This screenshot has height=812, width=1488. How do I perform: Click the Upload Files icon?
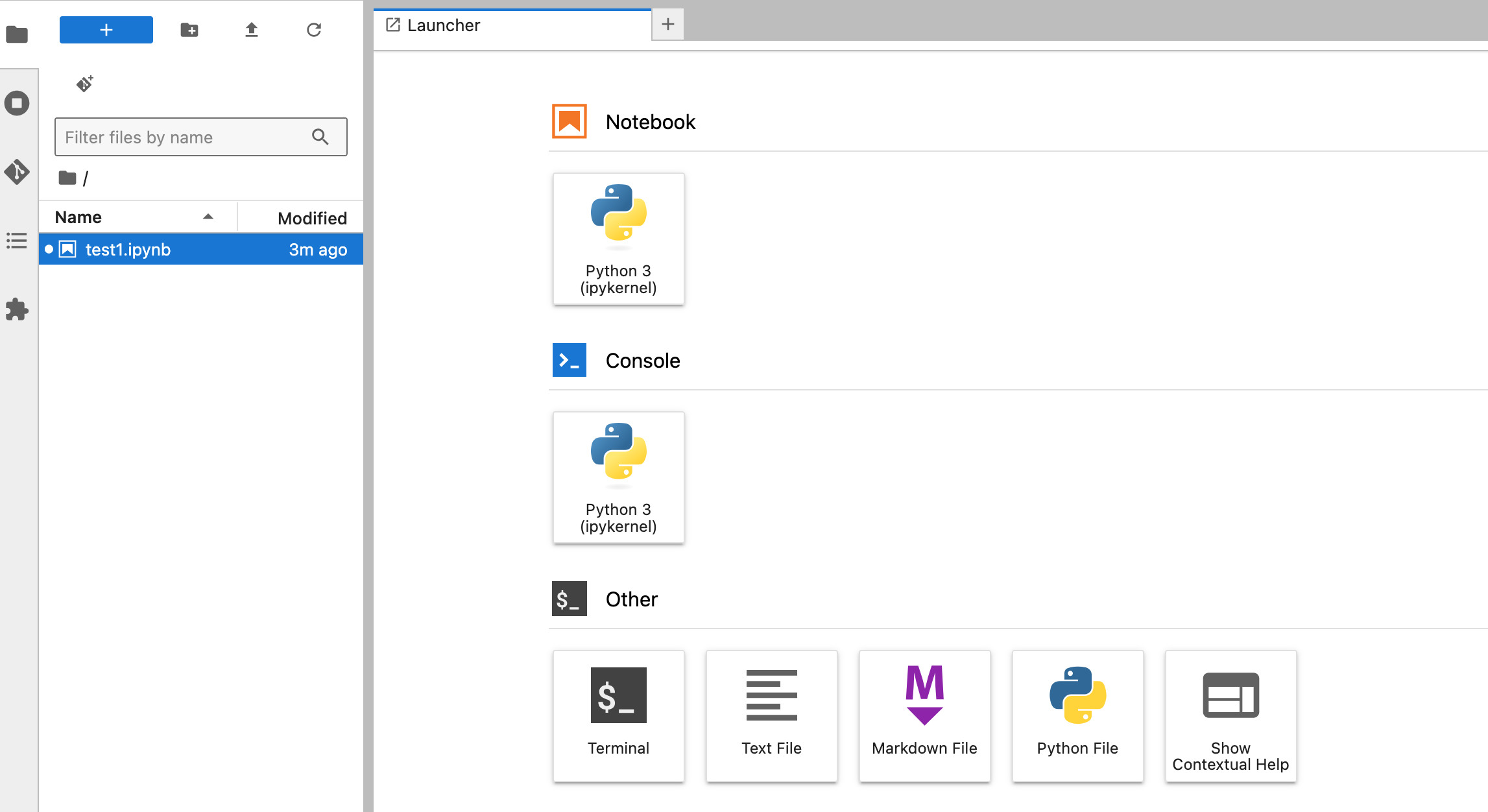tap(251, 30)
